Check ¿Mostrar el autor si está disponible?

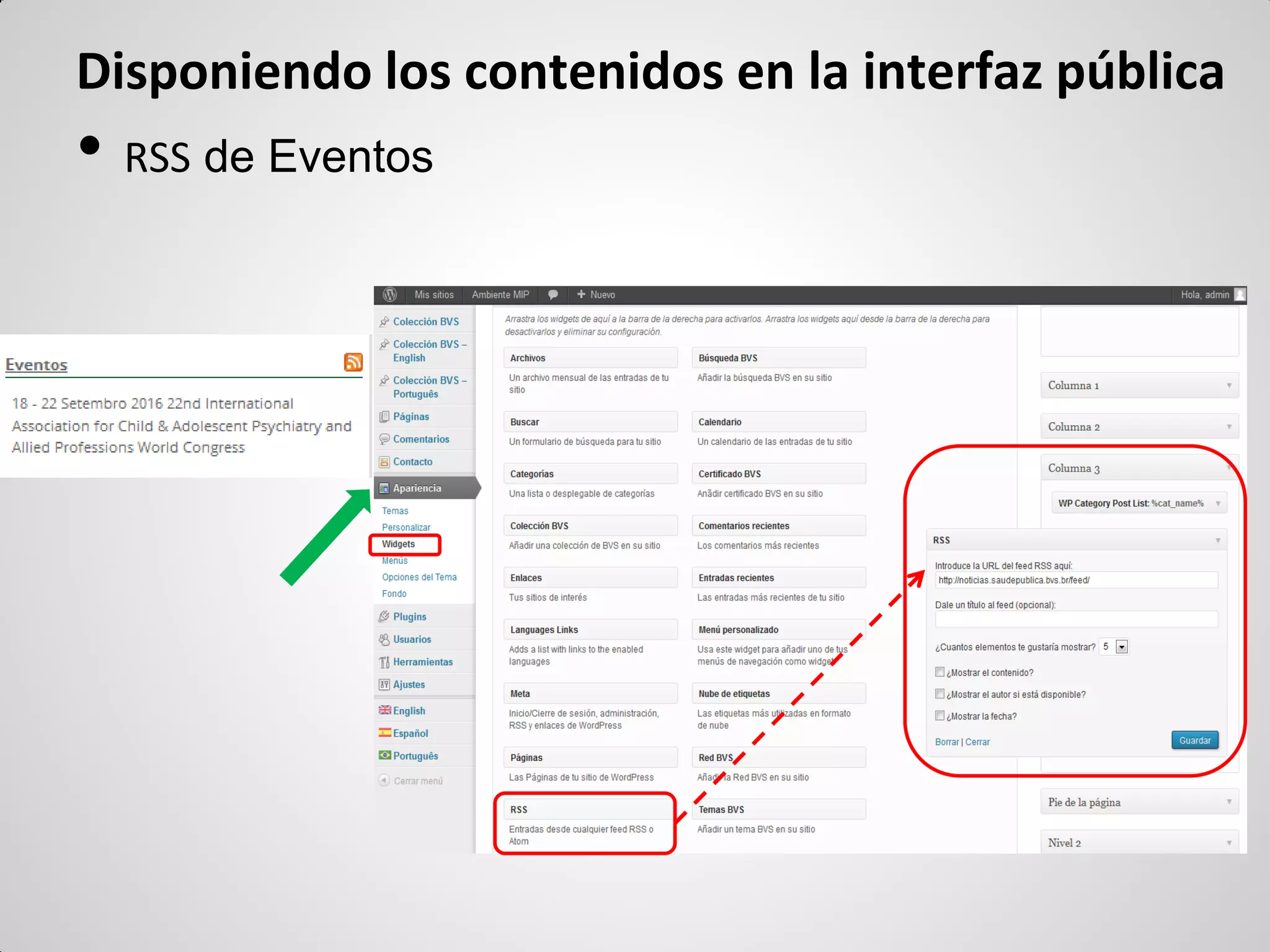pos(940,694)
